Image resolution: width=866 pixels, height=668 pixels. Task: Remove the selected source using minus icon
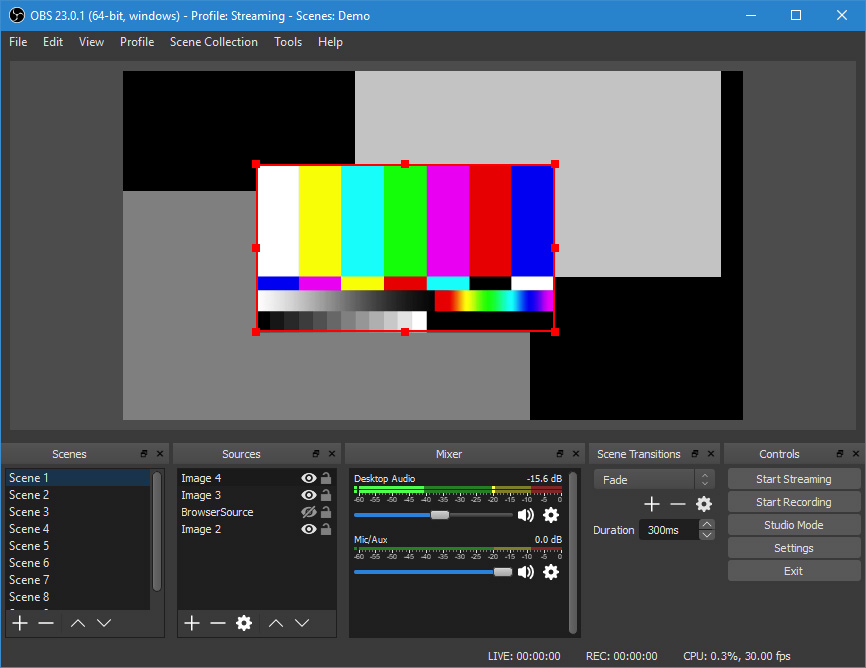218,623
